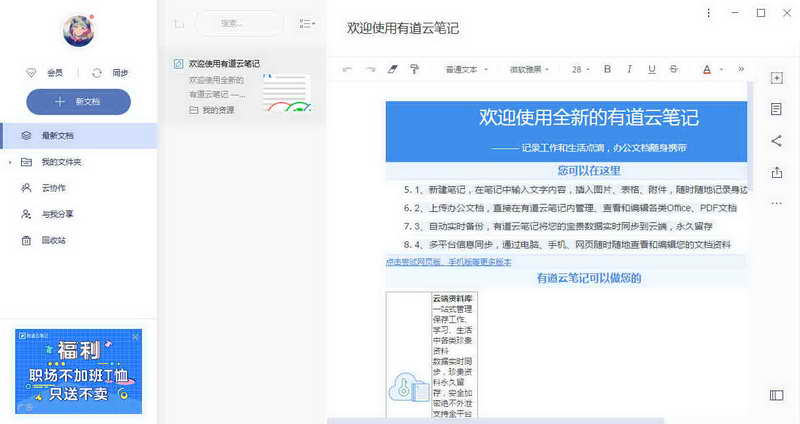Click the list line starting 新建笔记
The image size is (800, 424).
[x=576, y=190]
